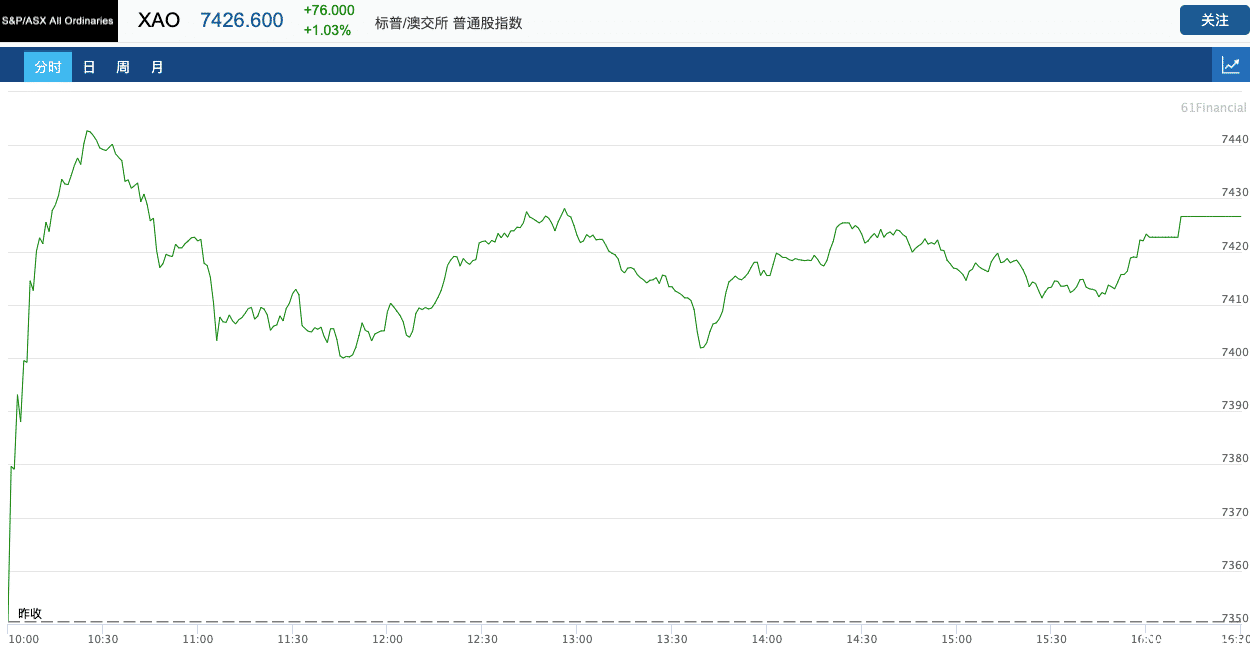This screenshot has width=1250, height=655.
Task: Click the 7370 price axis label
Action: 1234,512
